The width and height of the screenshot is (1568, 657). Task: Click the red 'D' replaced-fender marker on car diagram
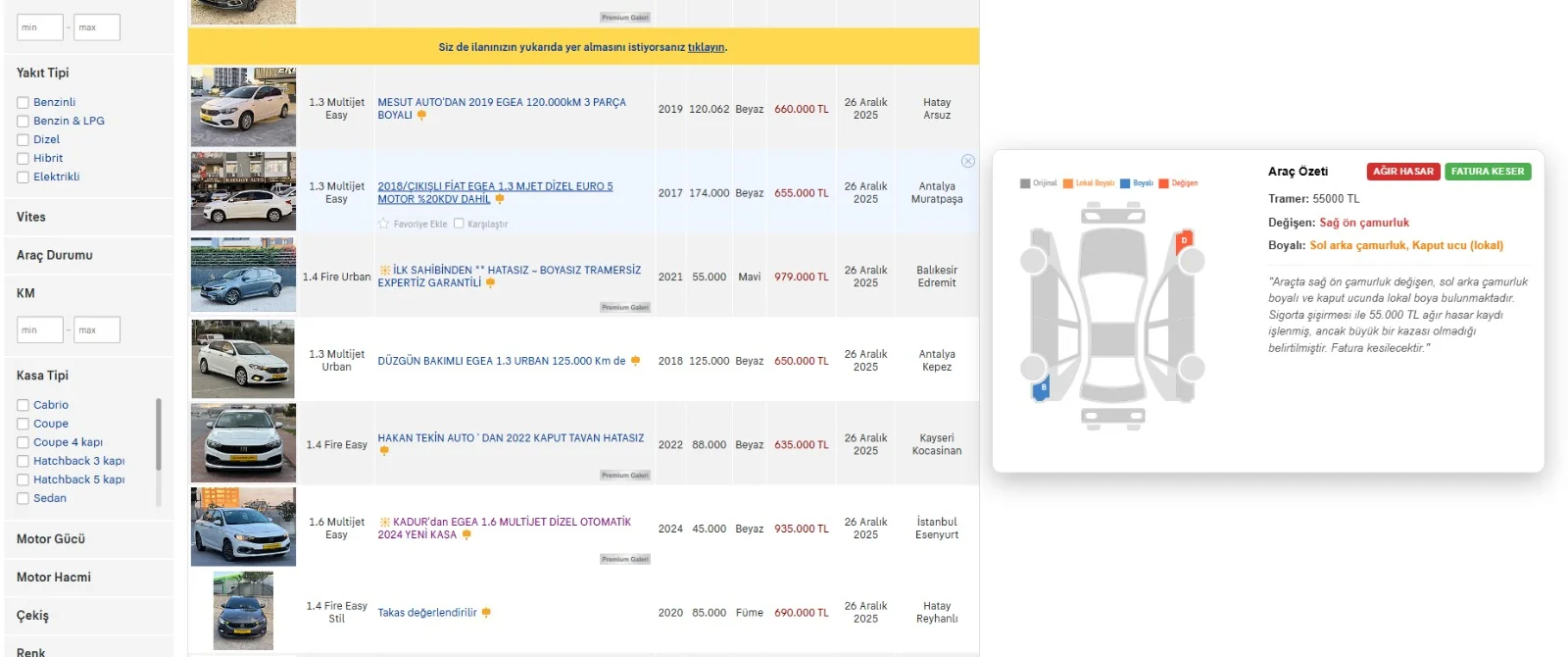[1184, 240]
